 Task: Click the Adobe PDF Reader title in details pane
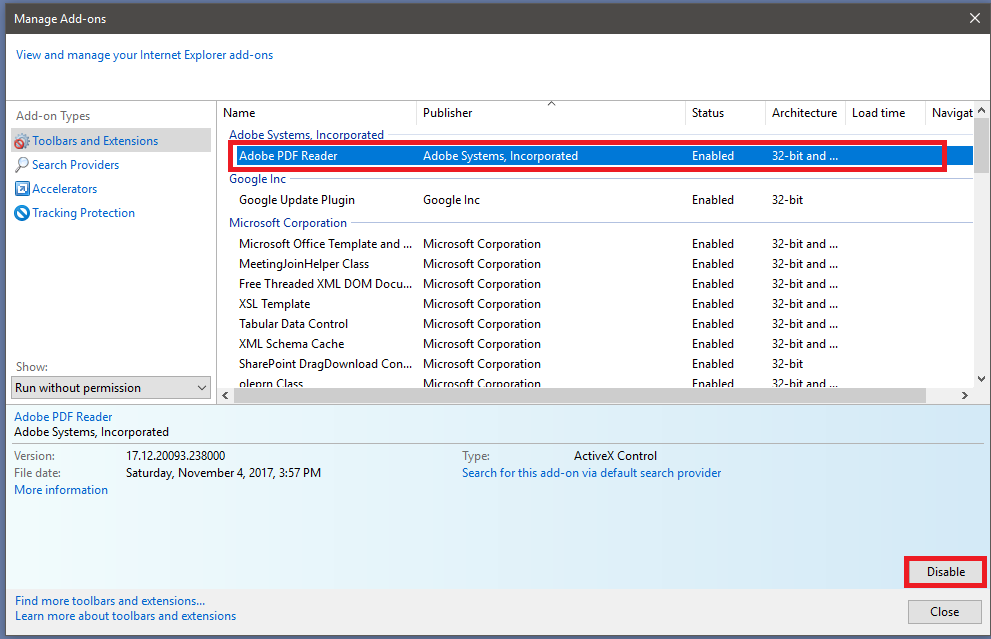click(63, 417)
